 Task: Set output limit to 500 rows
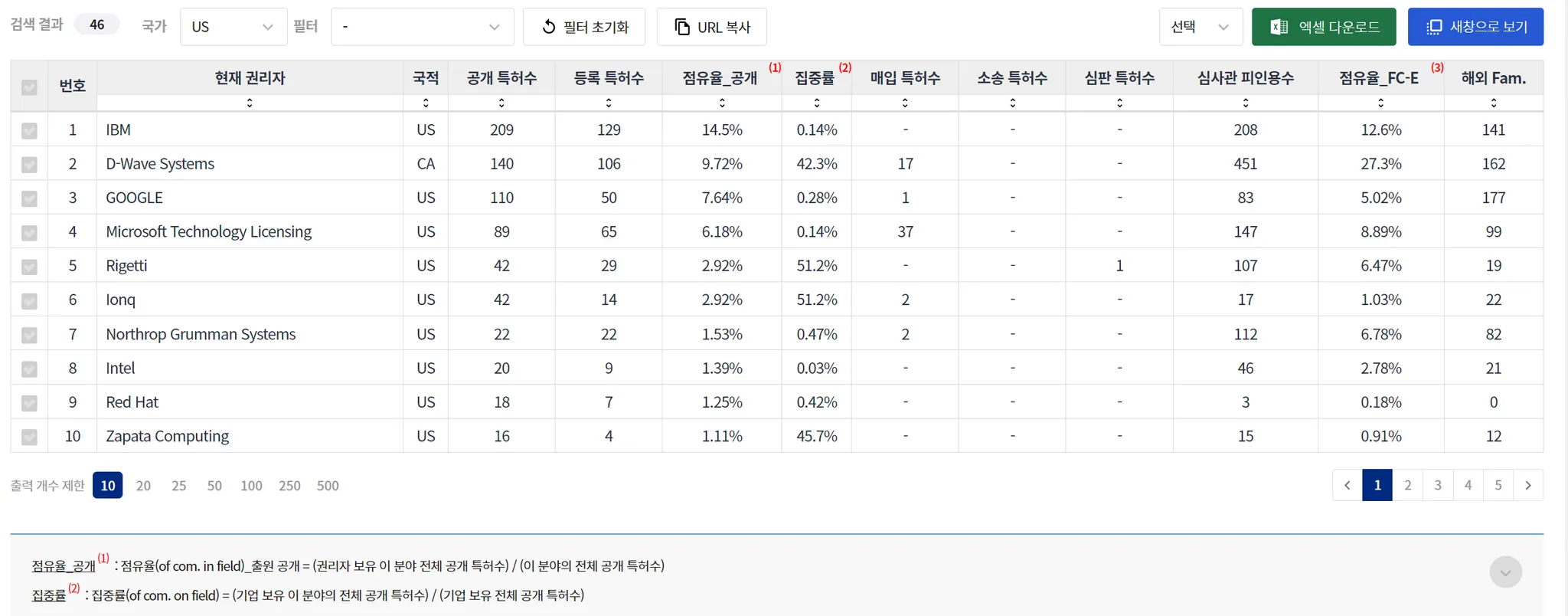coord(328,486)
